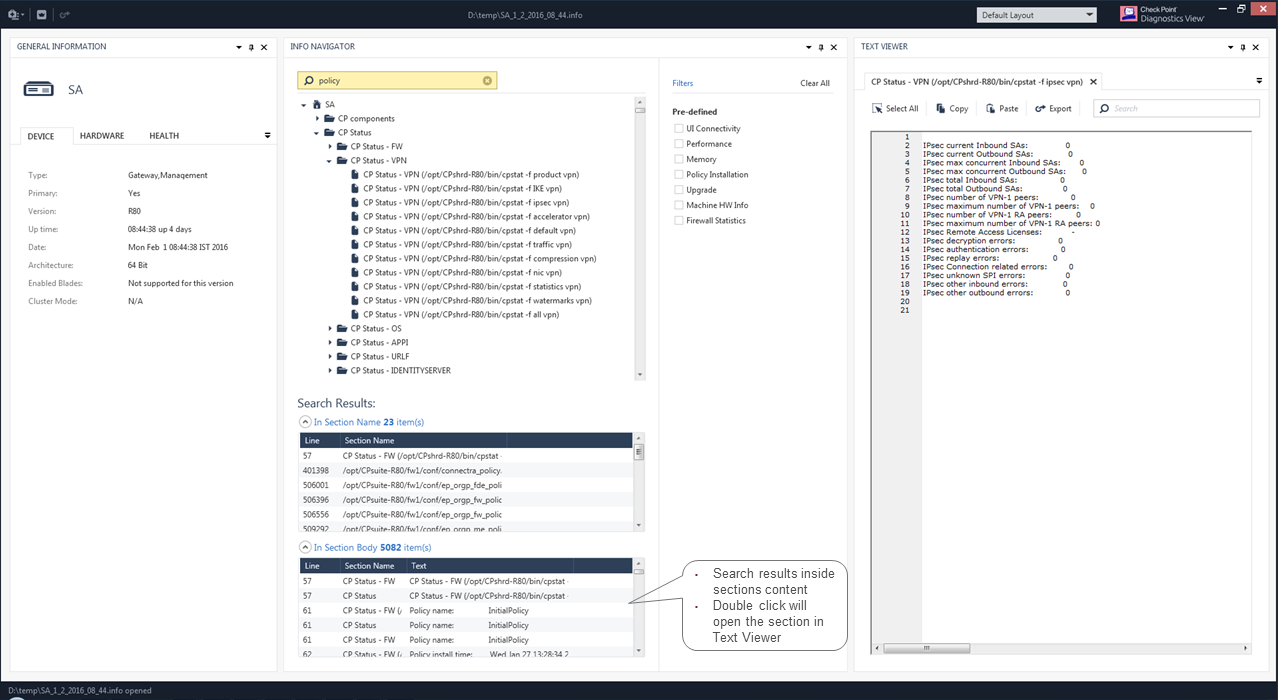Screen dimensions: 1278x700
Task: Click the Check Point Diagnostics View logo
Action: 1162,14
